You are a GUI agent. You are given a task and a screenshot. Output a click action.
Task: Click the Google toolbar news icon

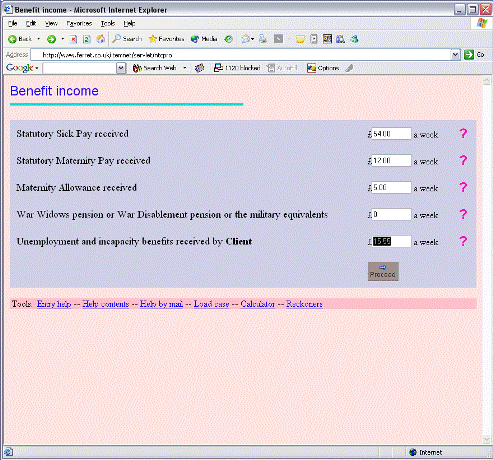coord(199,68)
